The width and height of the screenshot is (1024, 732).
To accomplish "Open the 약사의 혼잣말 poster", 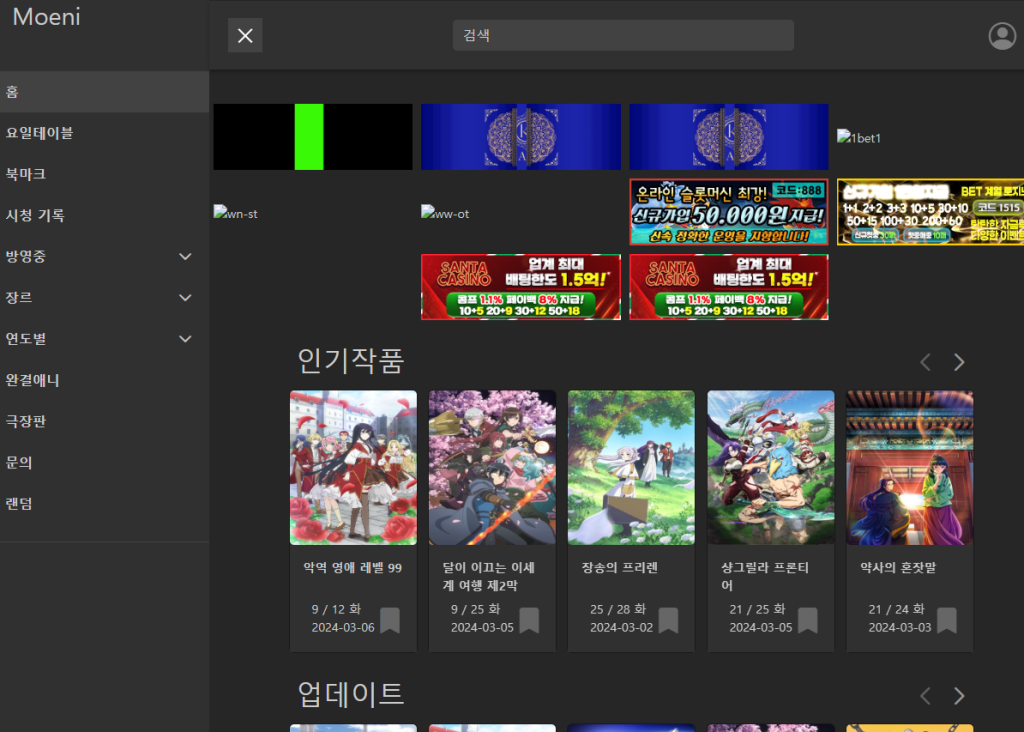I will [910, 468].
